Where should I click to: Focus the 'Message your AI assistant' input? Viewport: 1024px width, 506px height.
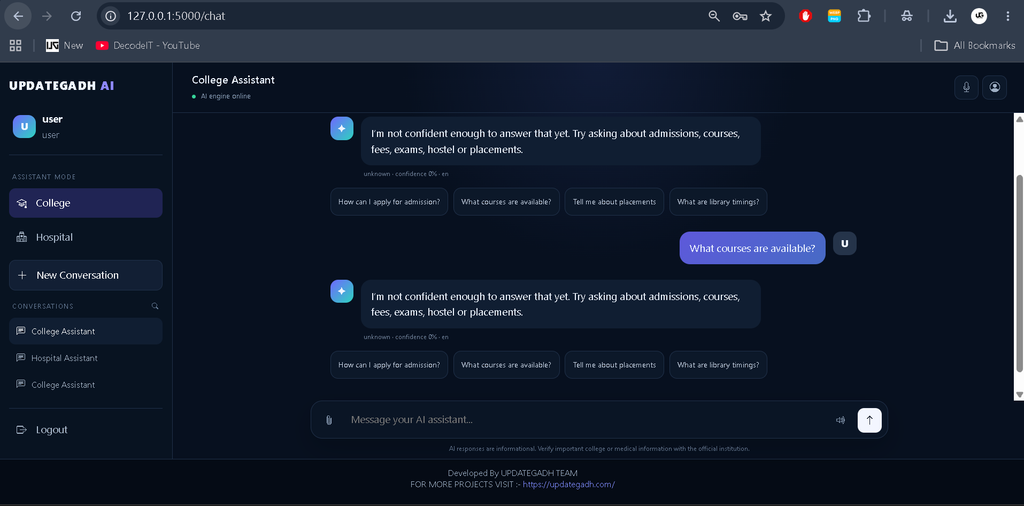click(x=586, y=420)
